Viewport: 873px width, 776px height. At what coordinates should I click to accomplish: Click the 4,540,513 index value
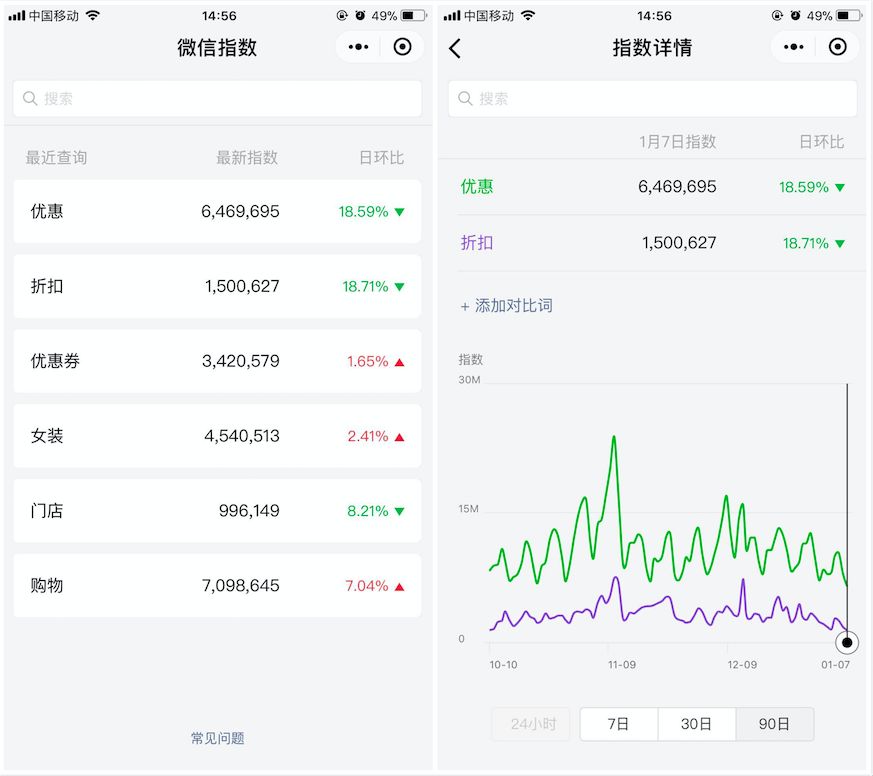242,436
